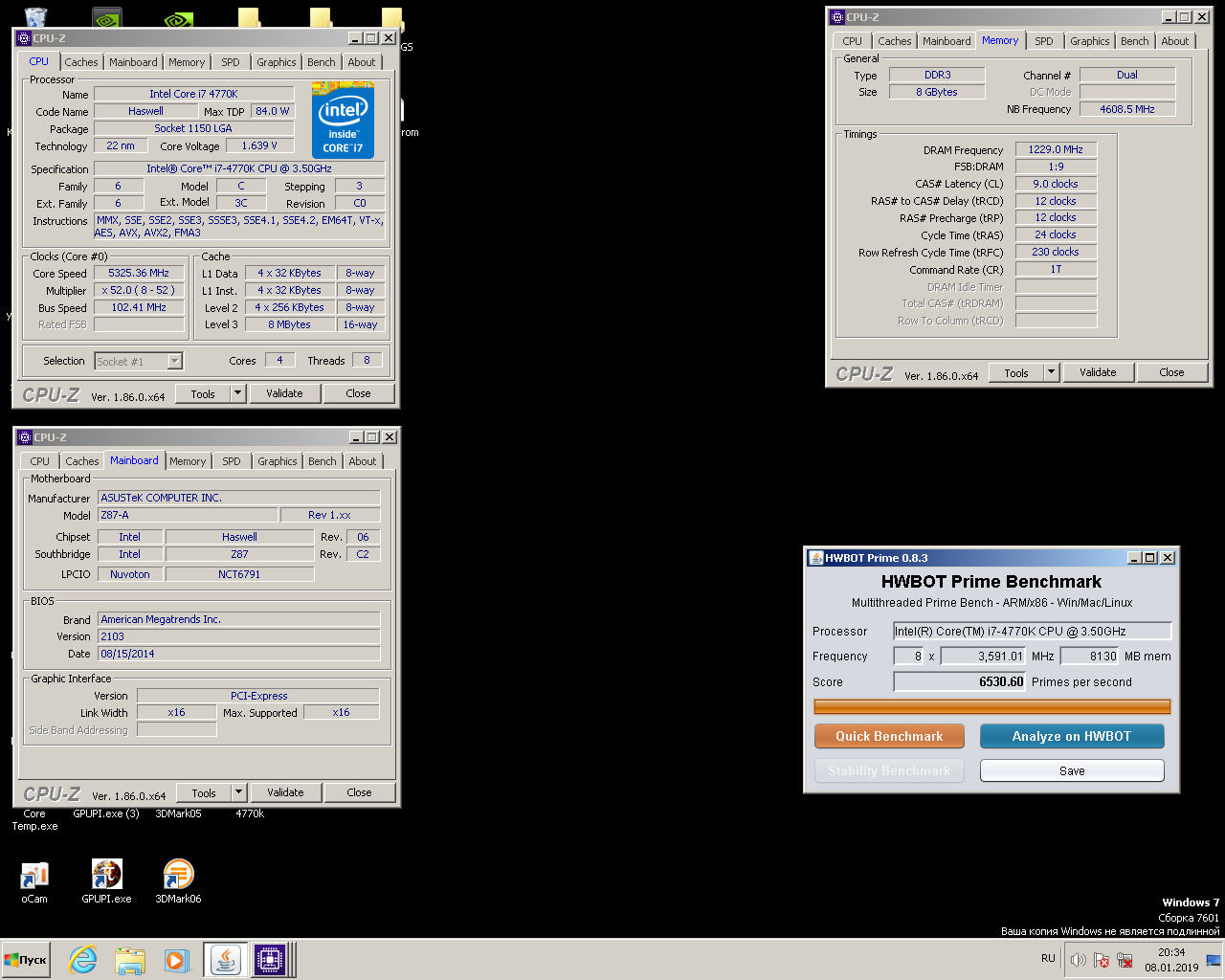Click Validate in the Memory window
Viewport: 1225px width, 980px height.
pos(1098,372)
